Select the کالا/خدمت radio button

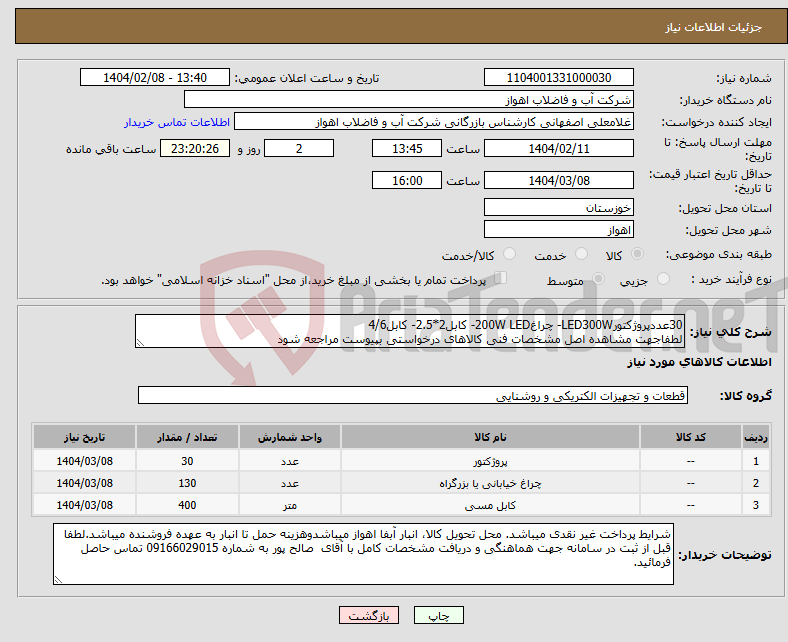point(510,254)
